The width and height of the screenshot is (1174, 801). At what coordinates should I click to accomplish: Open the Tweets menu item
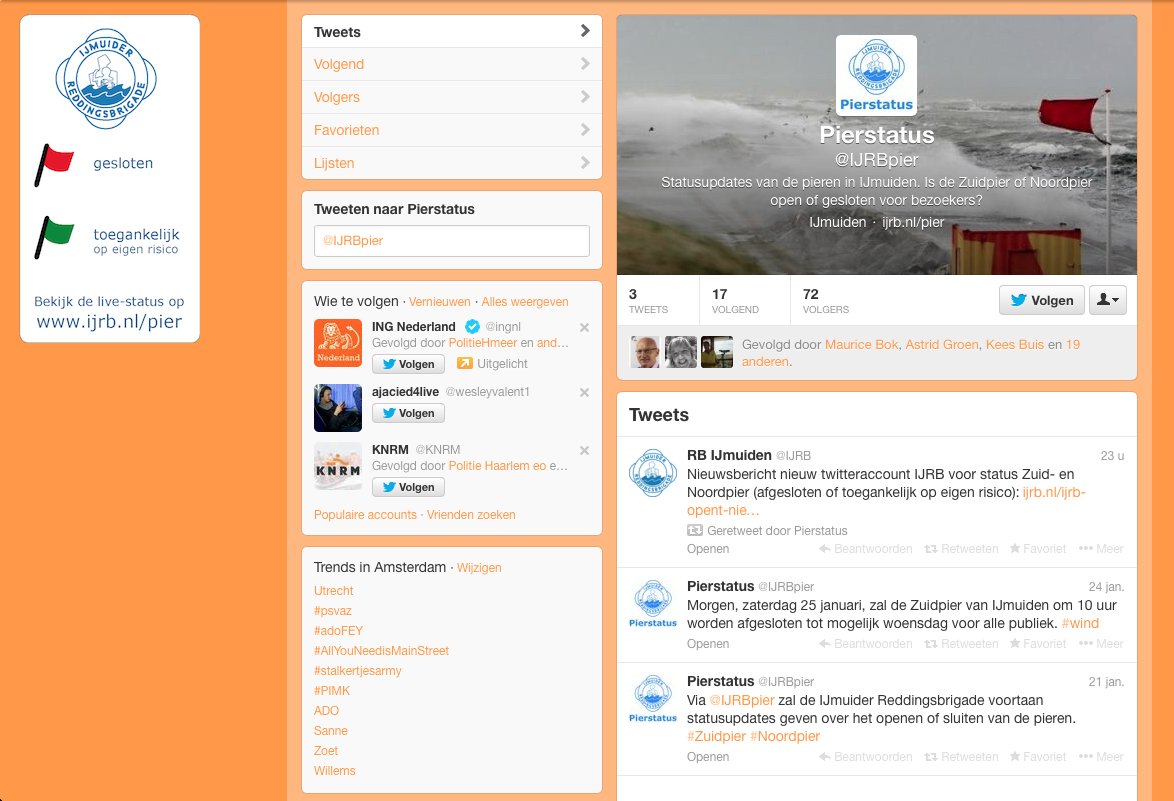451,31
